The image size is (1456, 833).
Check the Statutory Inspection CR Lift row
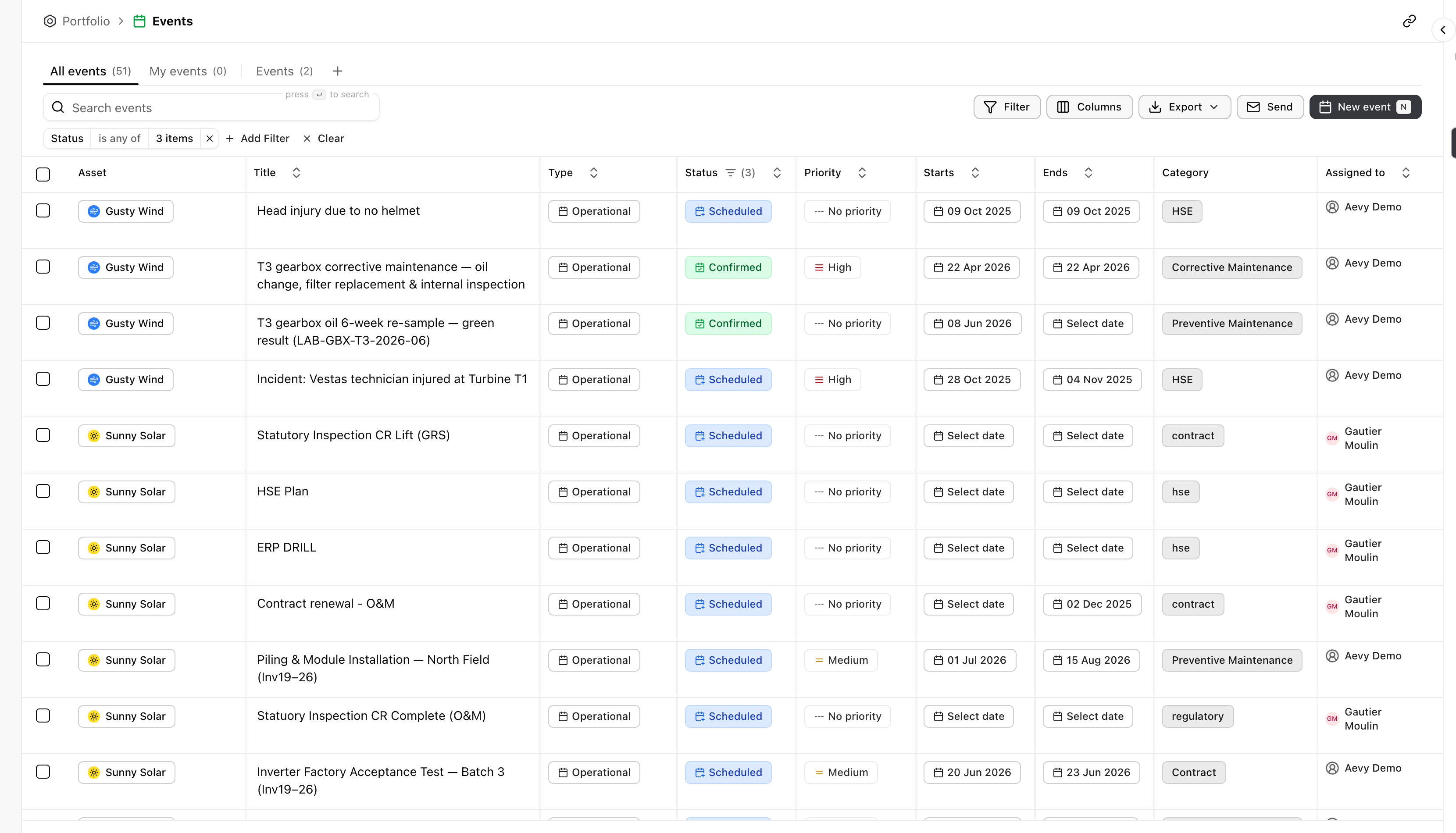[43, 435]
